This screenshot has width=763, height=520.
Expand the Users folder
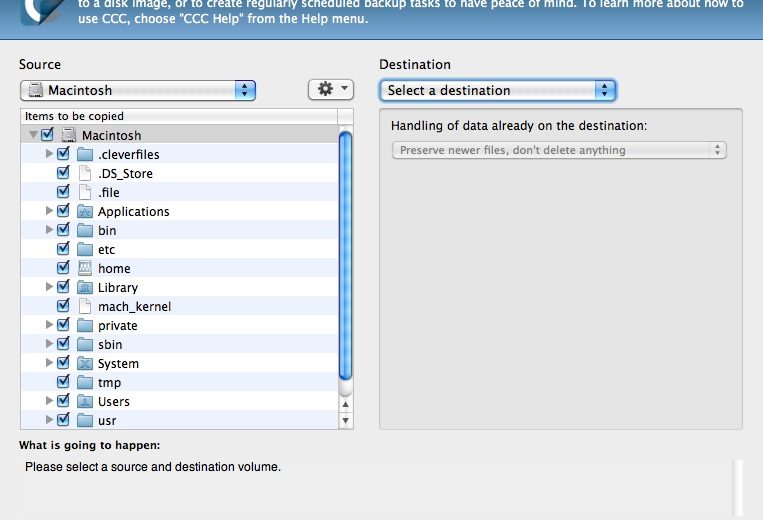49,400
